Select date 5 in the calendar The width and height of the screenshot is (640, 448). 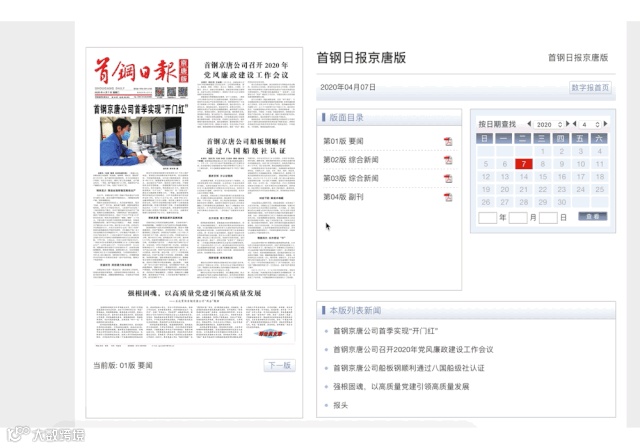click(486, 164)
